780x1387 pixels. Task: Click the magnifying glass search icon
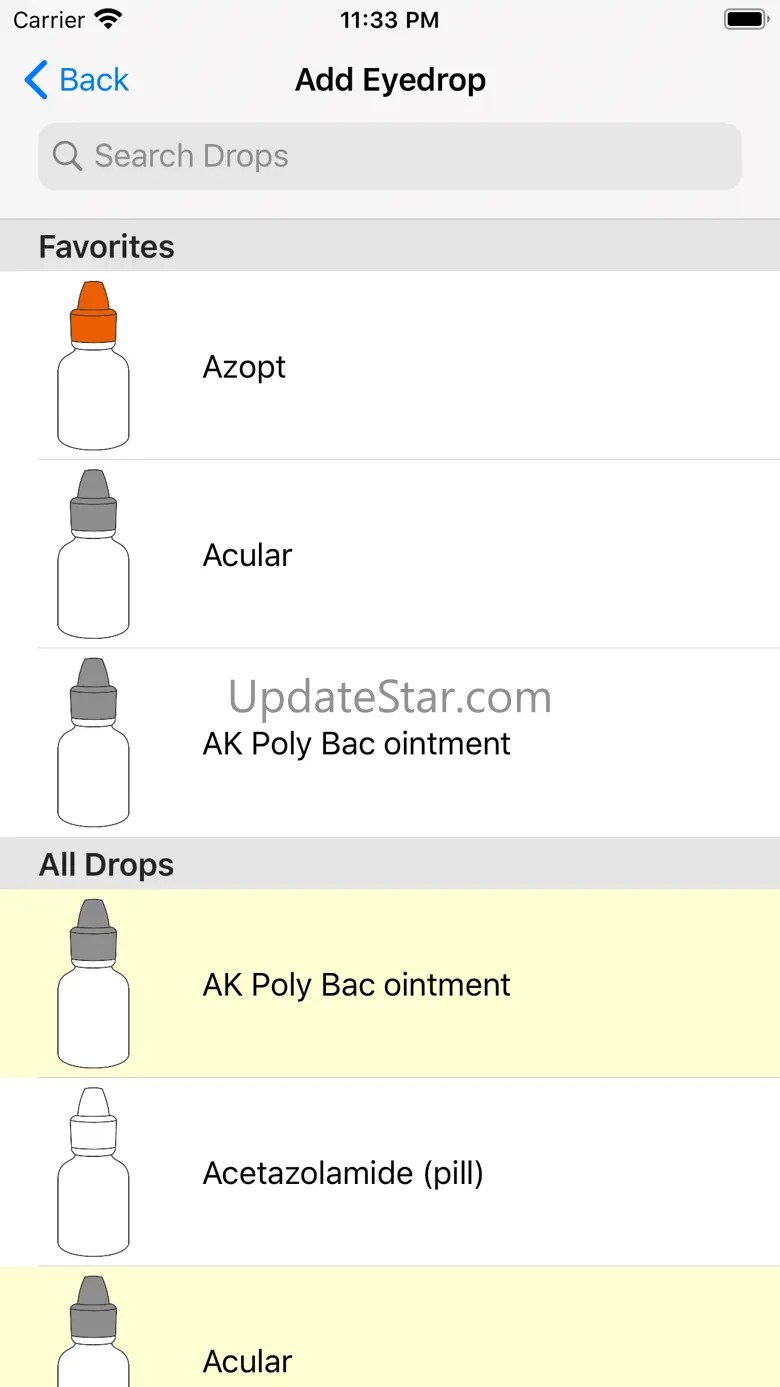click(67, 156)
